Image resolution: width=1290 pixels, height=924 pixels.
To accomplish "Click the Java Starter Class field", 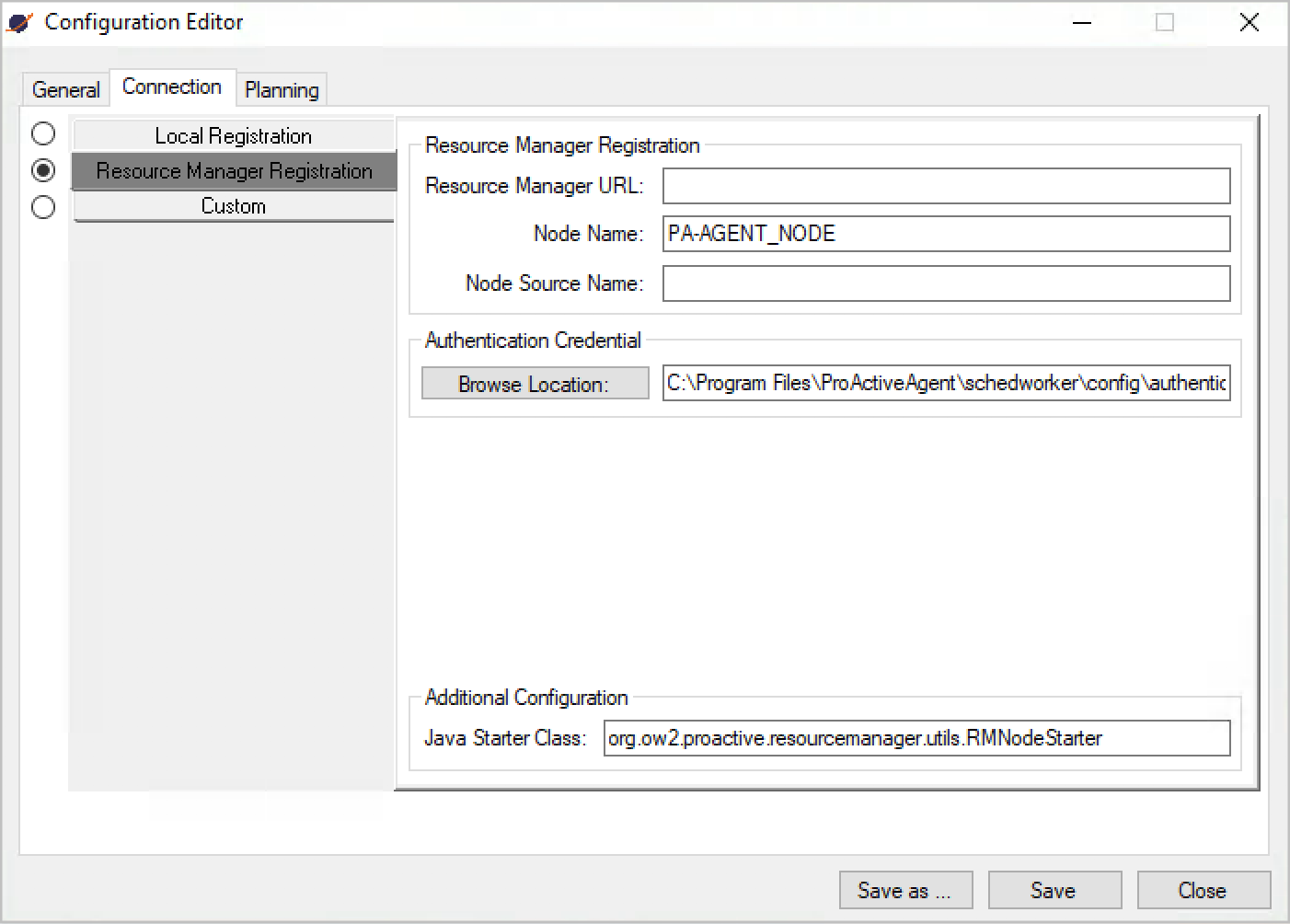I will pos(916,738).
